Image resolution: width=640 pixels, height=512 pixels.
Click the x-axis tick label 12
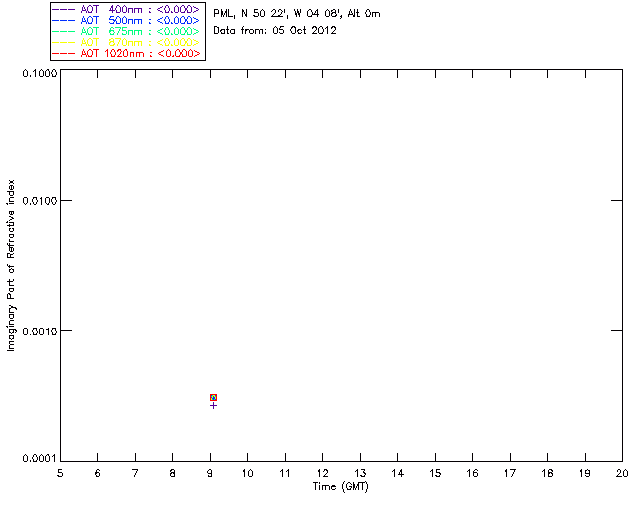point(322,472)
